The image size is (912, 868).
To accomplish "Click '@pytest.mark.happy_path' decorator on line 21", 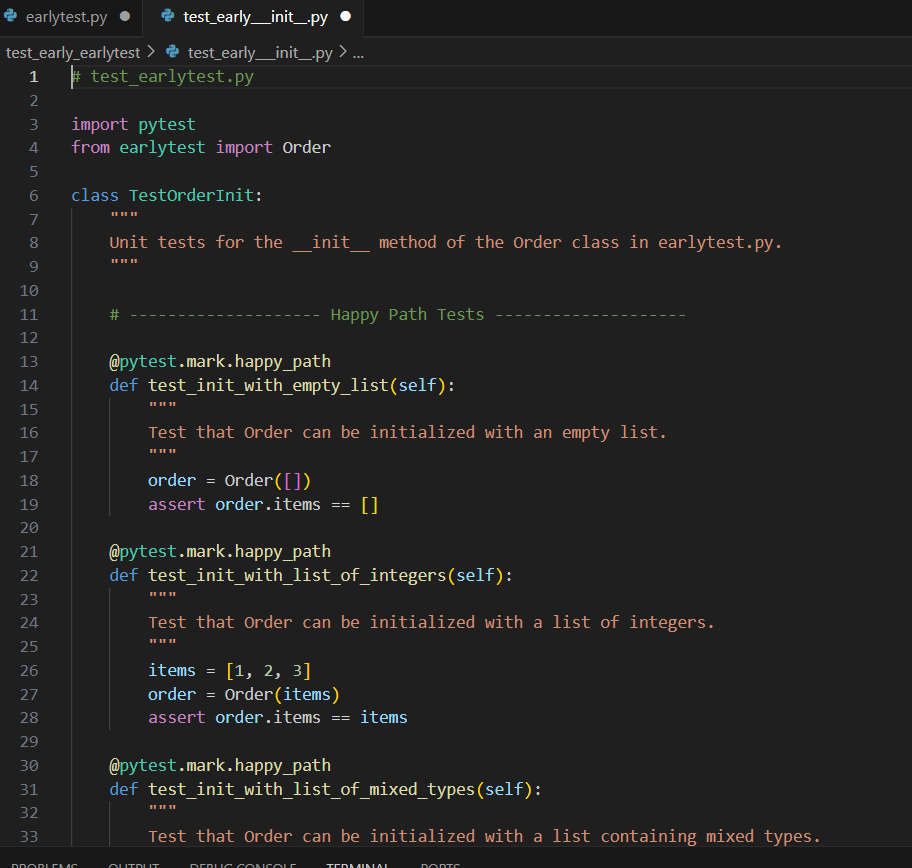I will [x=220, y=552].
